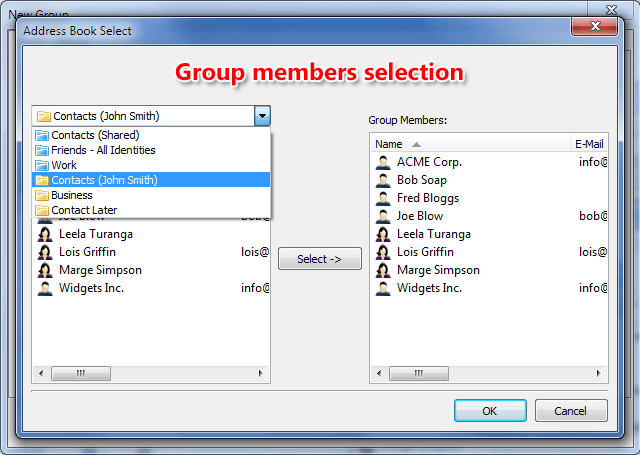
Task: Click the lois@ email cell in Group Members
Action: [593, 252]
